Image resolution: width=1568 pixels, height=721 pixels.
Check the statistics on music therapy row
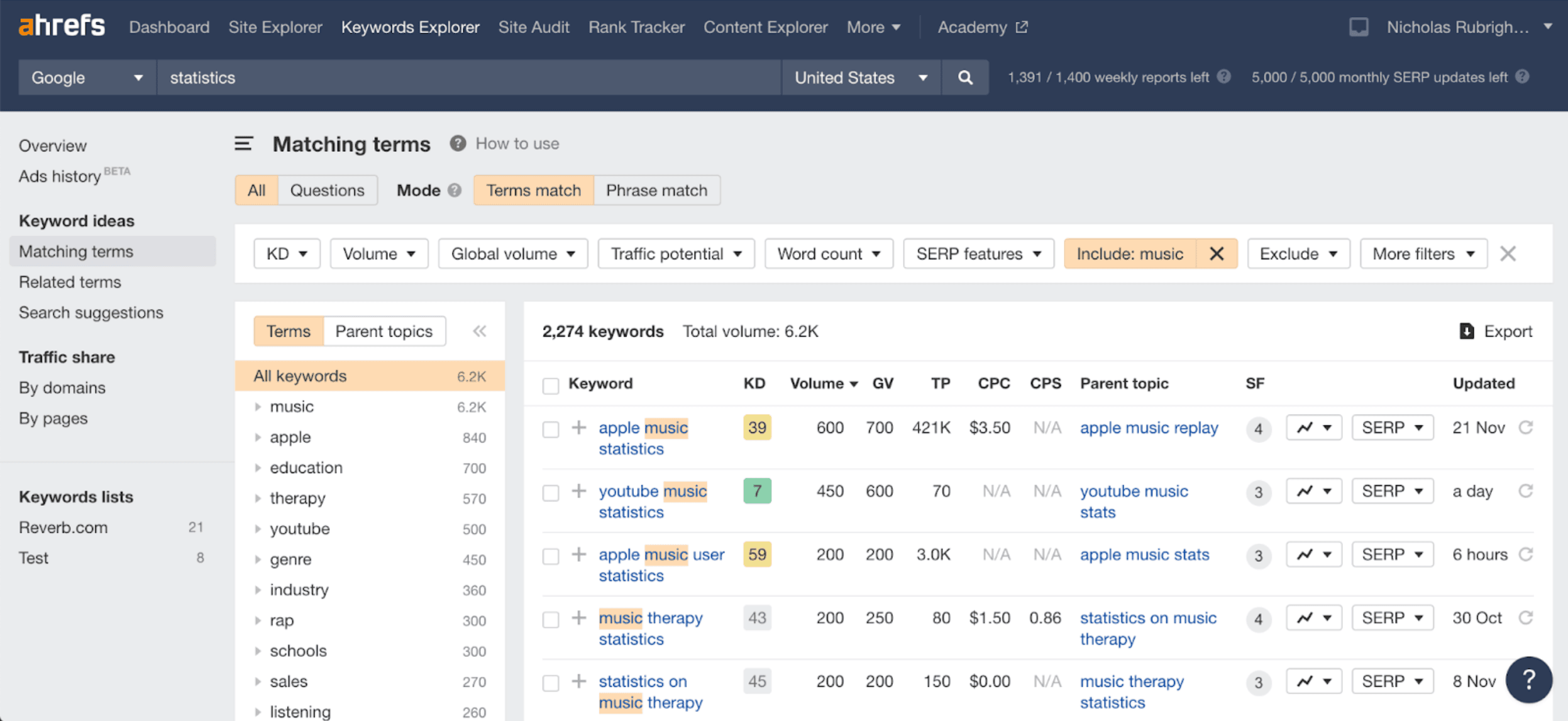(551, 683)
